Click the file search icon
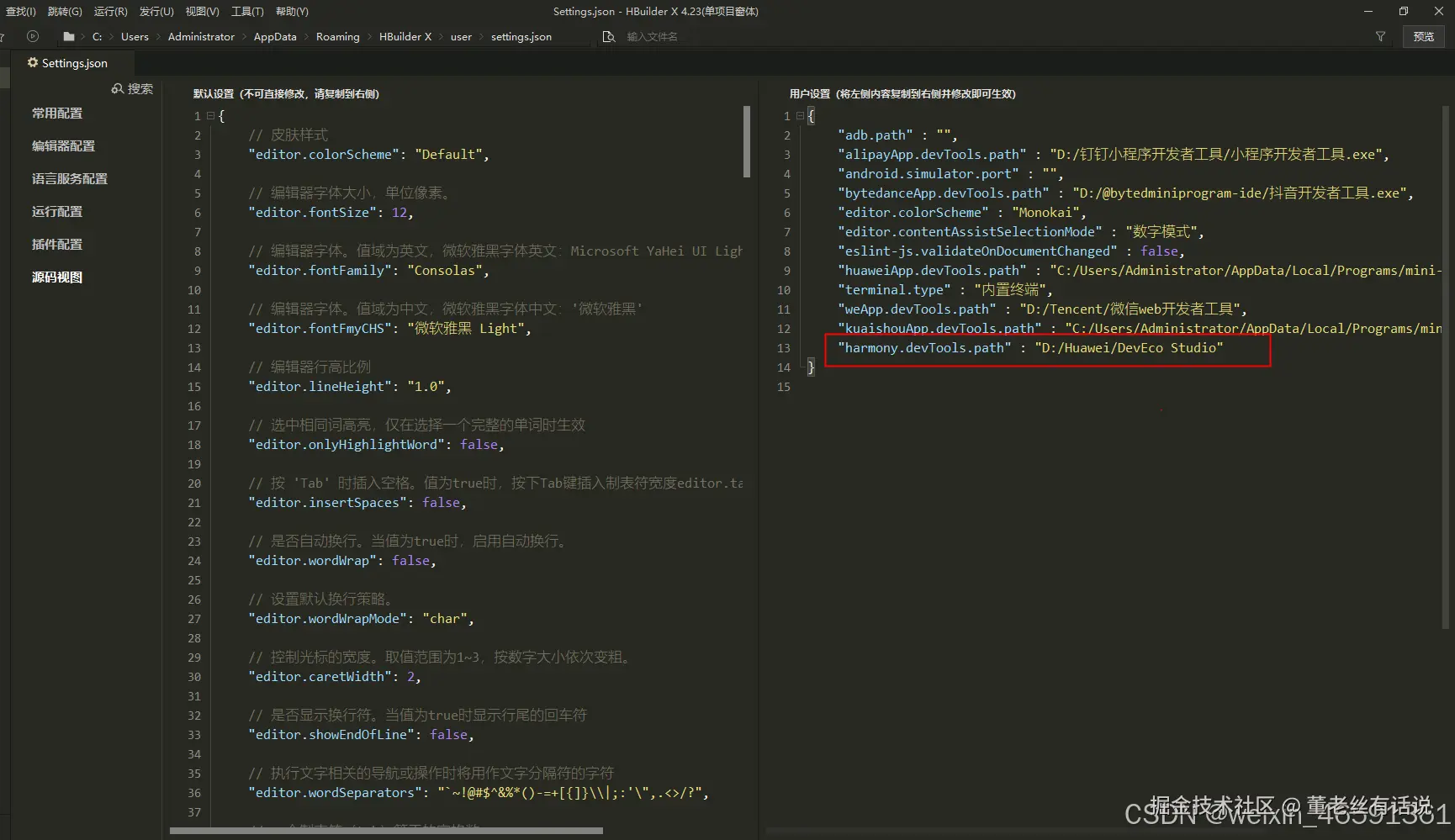This screenshot has height=840, width=1455. click(x=609, y=36)
